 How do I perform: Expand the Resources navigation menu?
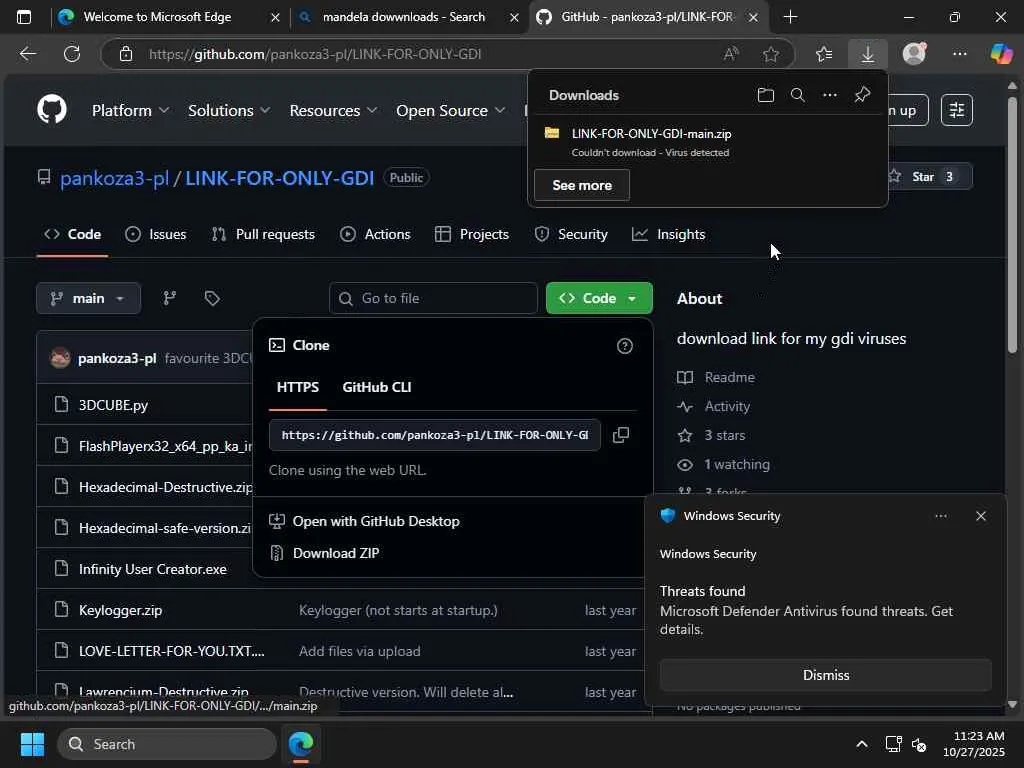333,110
